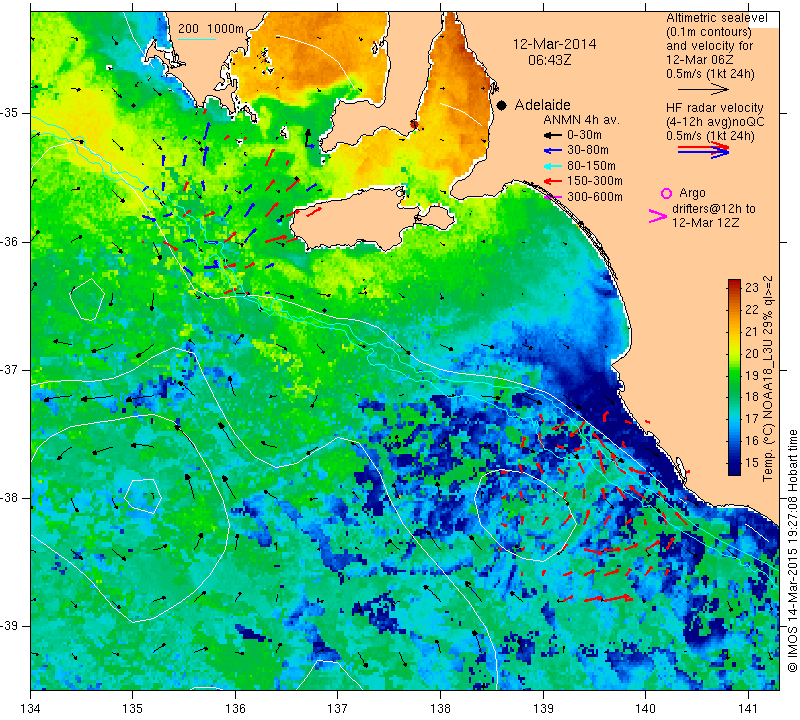Image resolution: width=800 pixels, height=720 pixels.
Task: Click the black 0-30m legend arrow
Action: (x=552, y=135)
